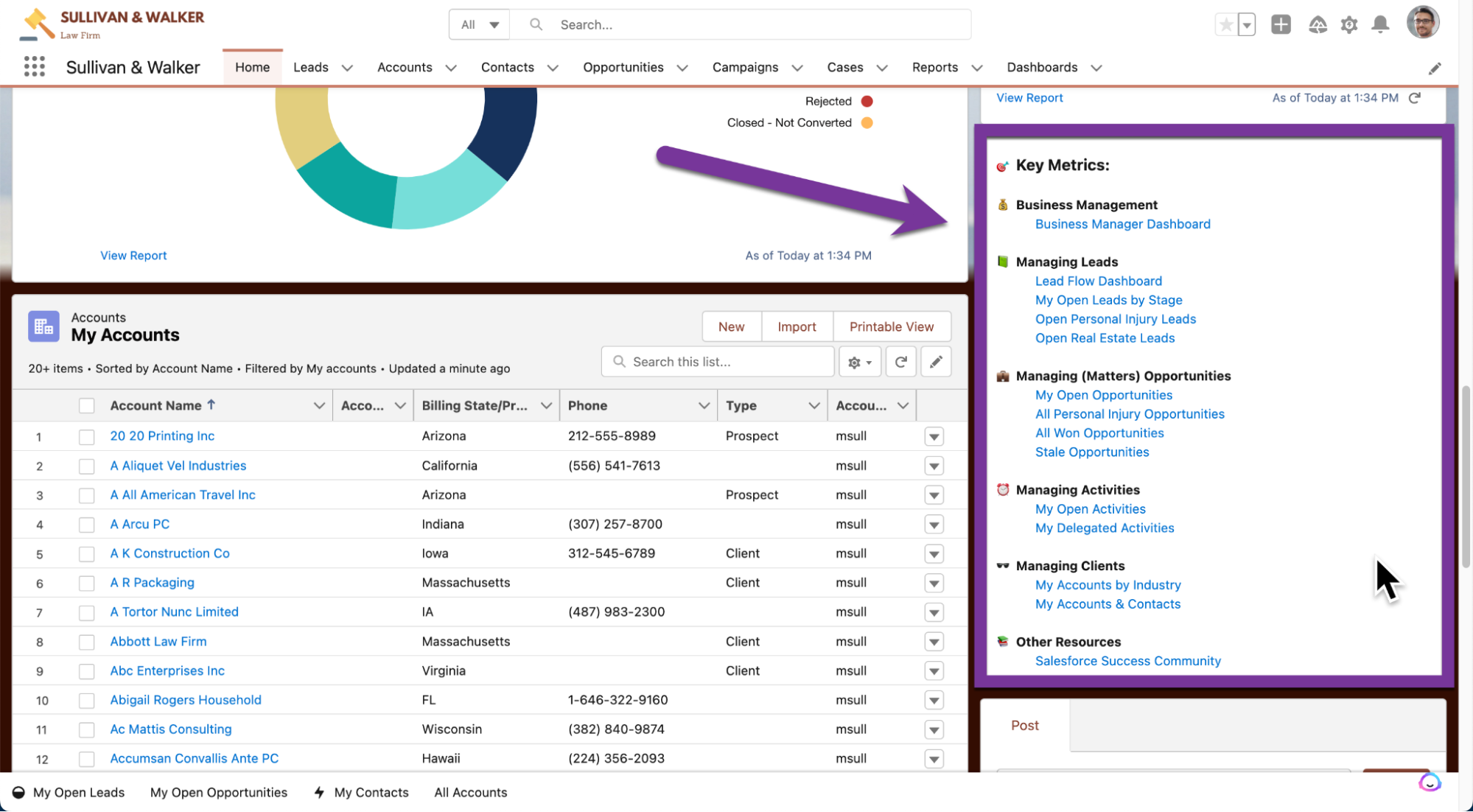Click the My Accounts building icon
Screen dimensions: 1473x812
click(x=43, y=326)
